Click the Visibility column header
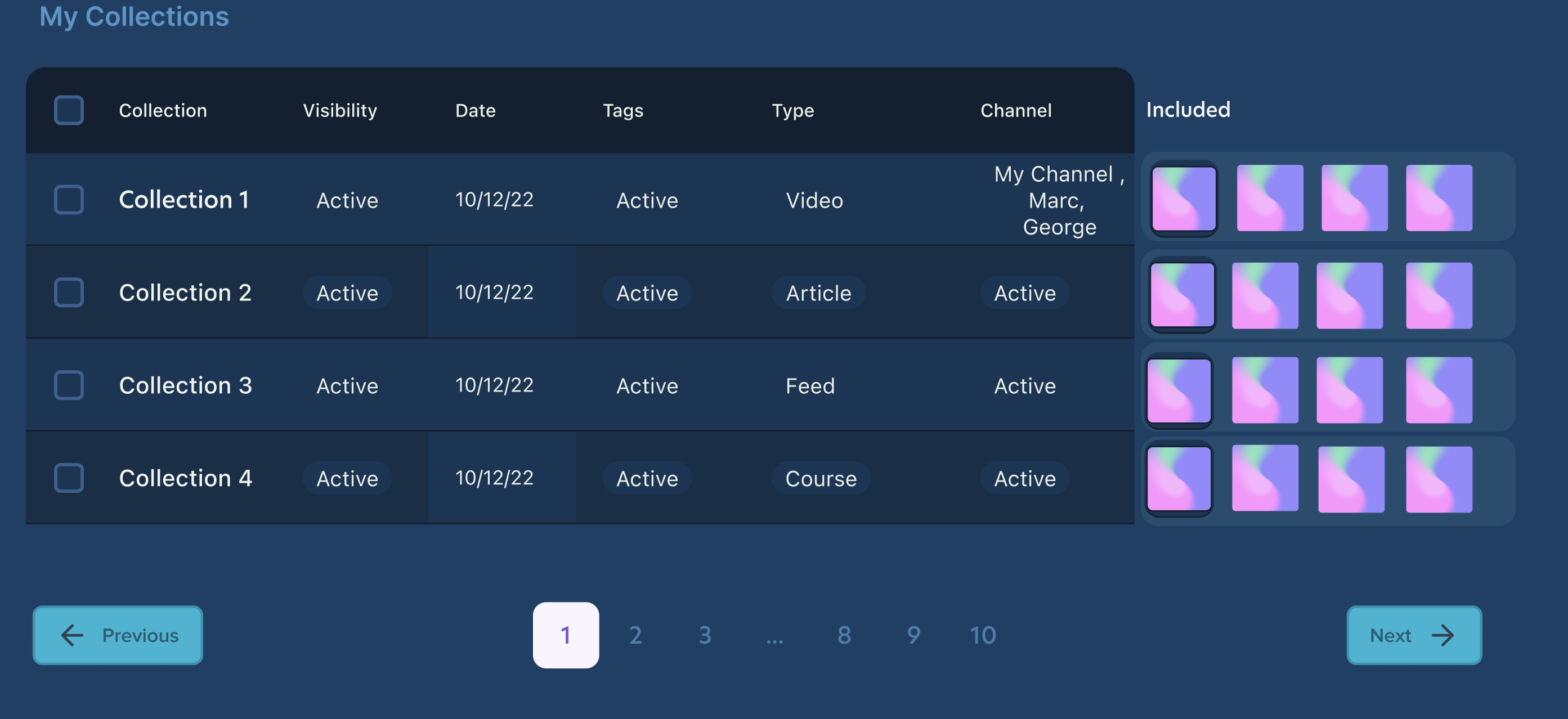Screen dimensions: 1568x719 (x=339, y=110)
